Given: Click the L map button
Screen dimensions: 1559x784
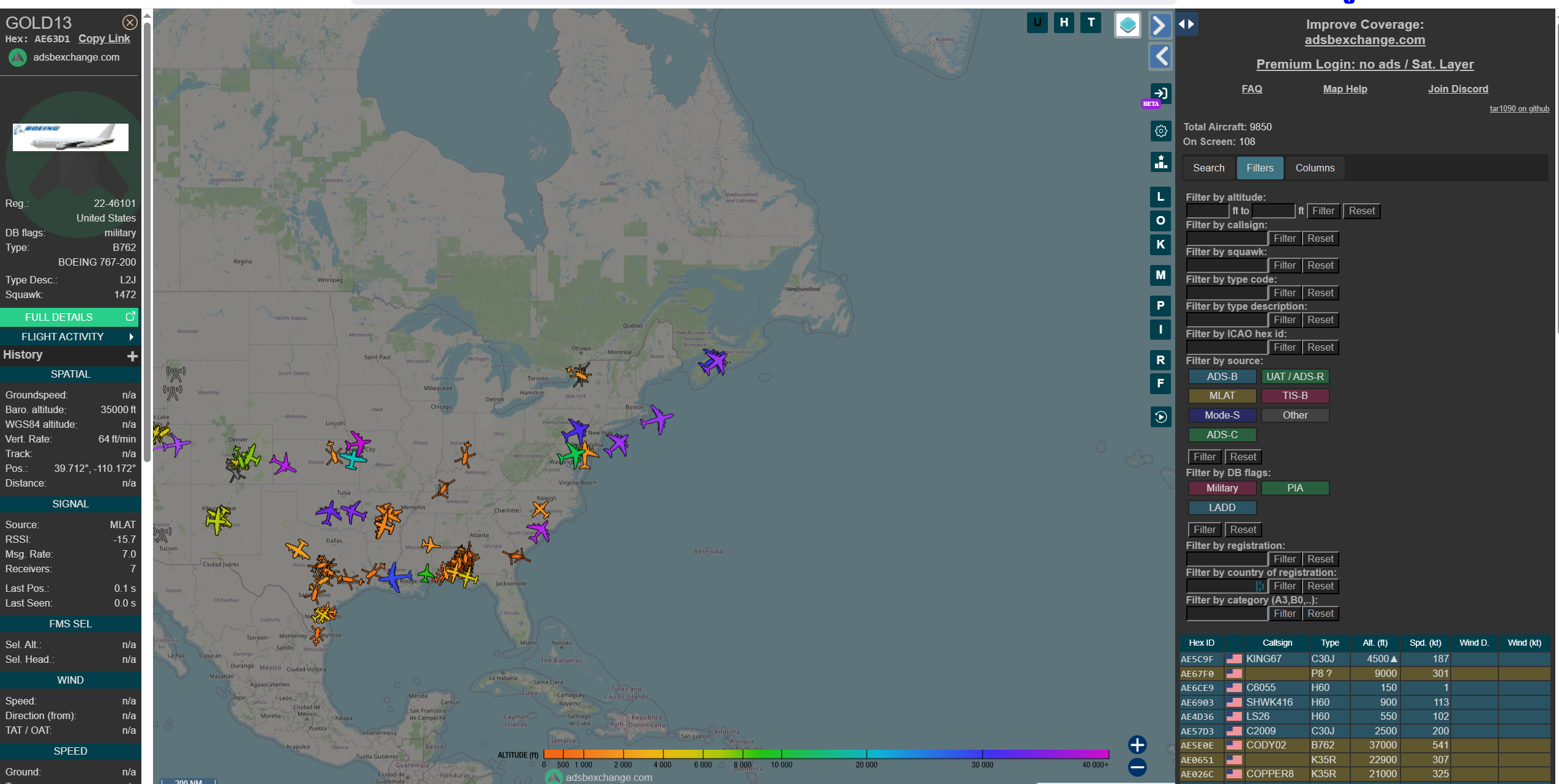Looking at the screenshot, I should (1161, 197).
